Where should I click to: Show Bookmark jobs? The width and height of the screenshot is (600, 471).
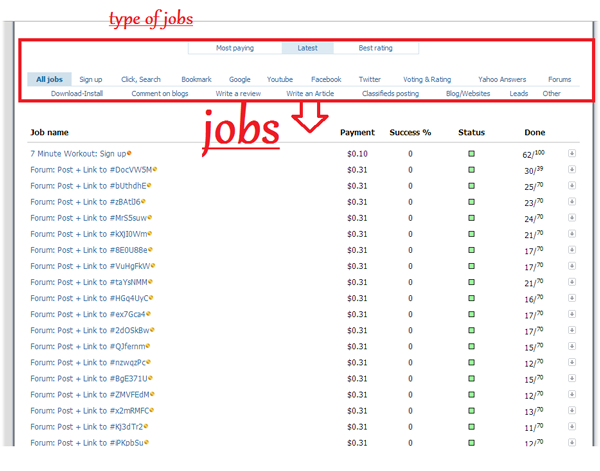(196, 80)
